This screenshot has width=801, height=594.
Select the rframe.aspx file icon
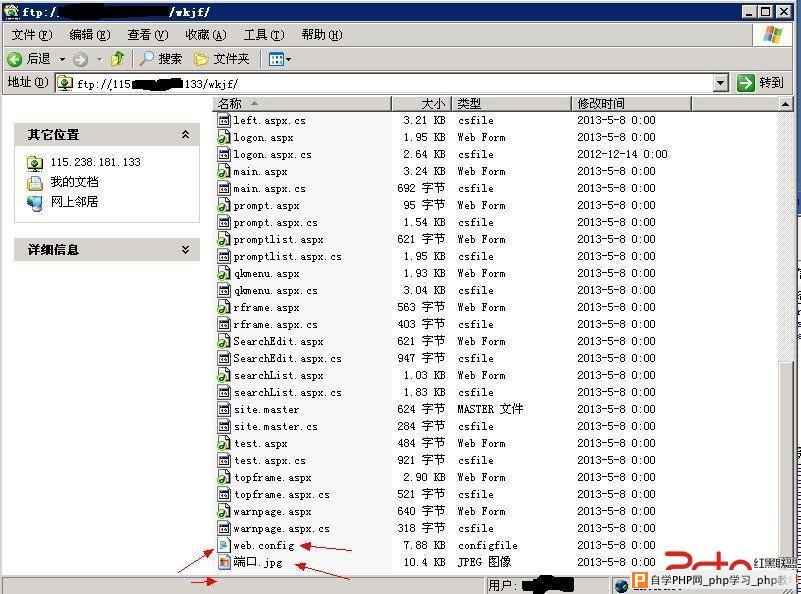[x=224, y=307]
